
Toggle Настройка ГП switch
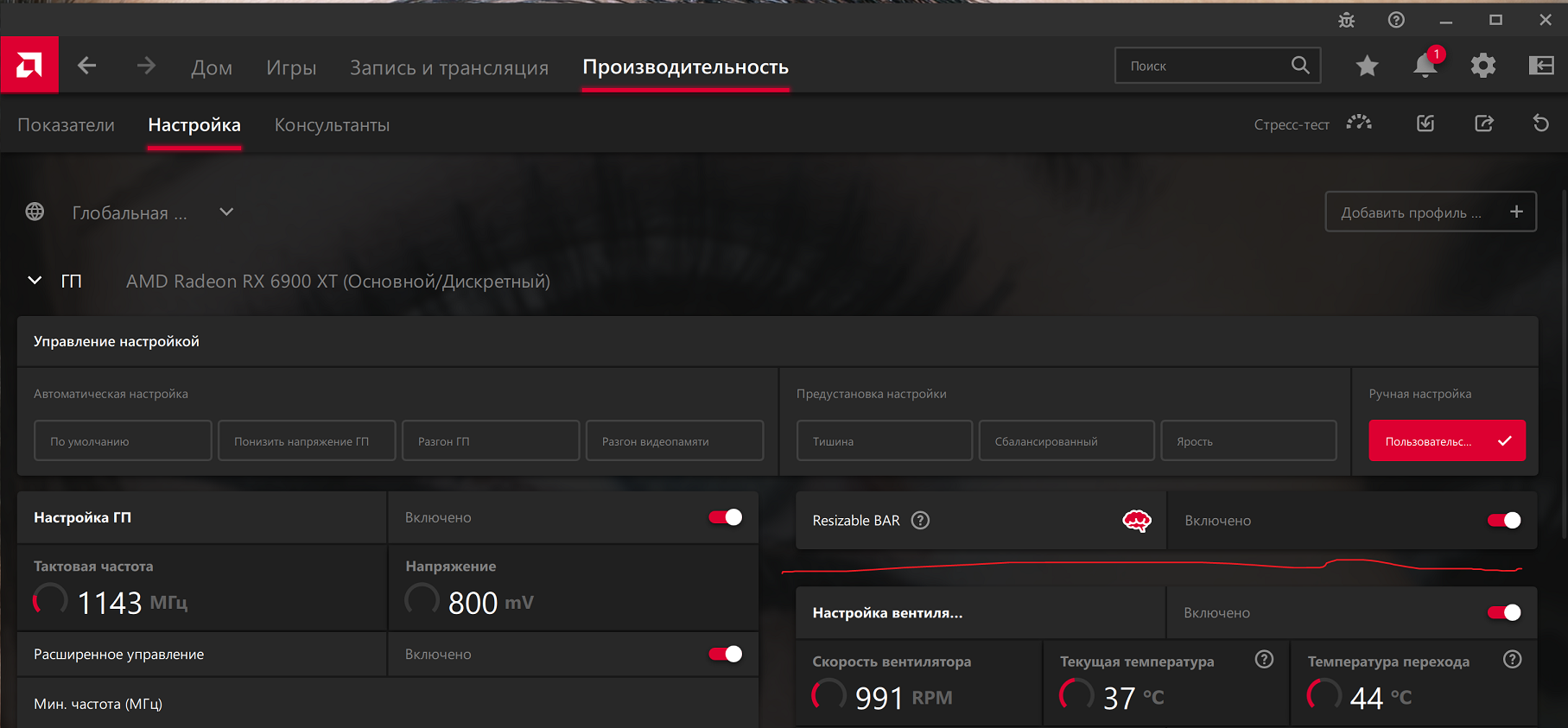726,517
